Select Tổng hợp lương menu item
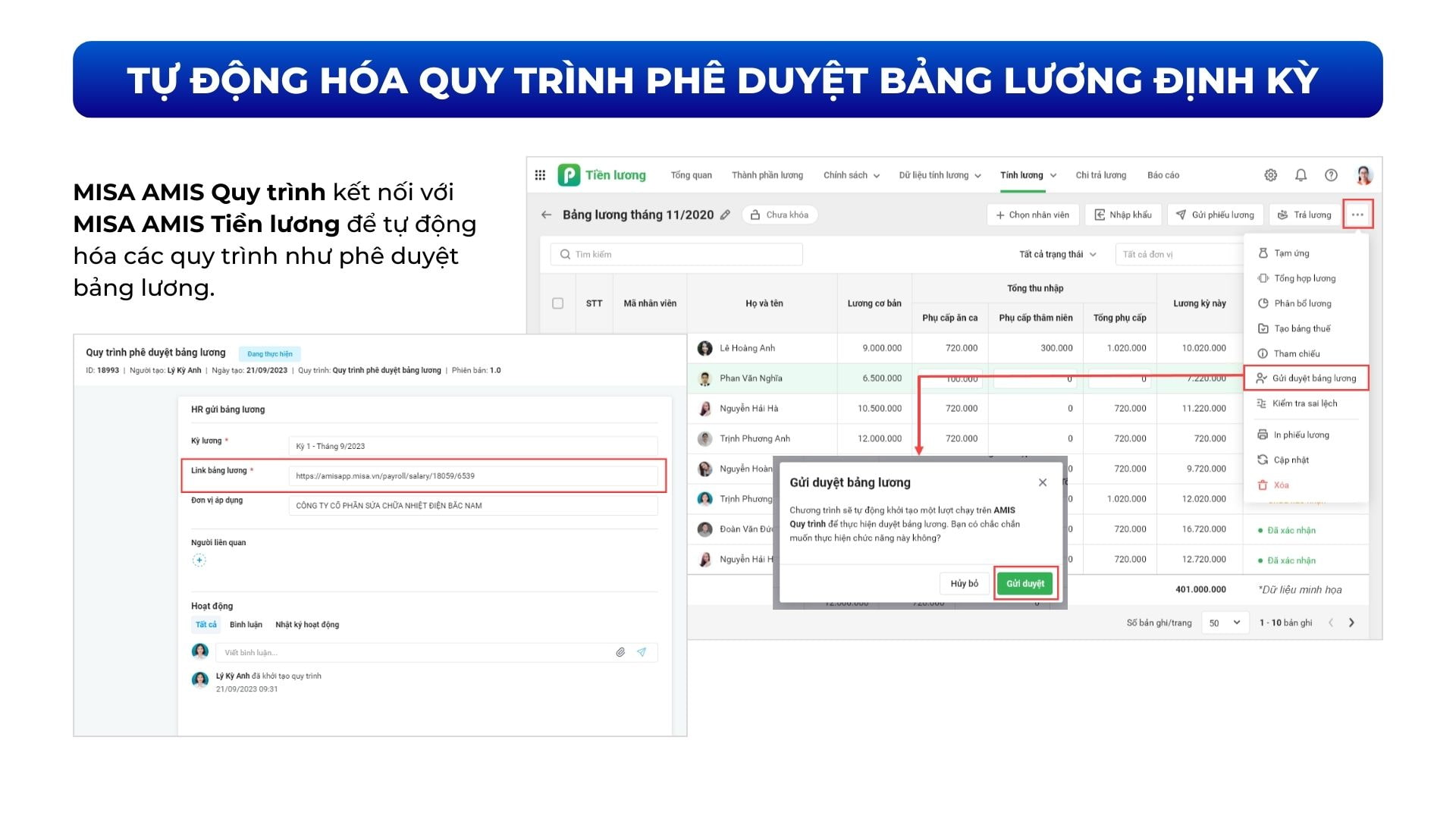 (1306, 278)
